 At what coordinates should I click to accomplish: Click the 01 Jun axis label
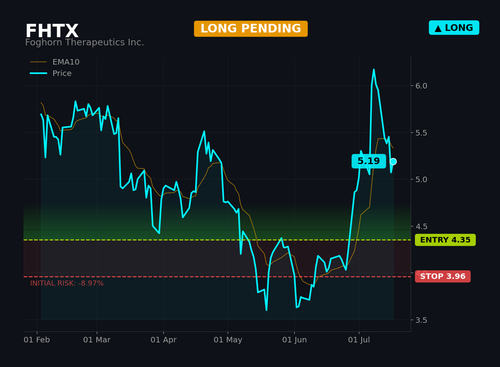(295, 340)
